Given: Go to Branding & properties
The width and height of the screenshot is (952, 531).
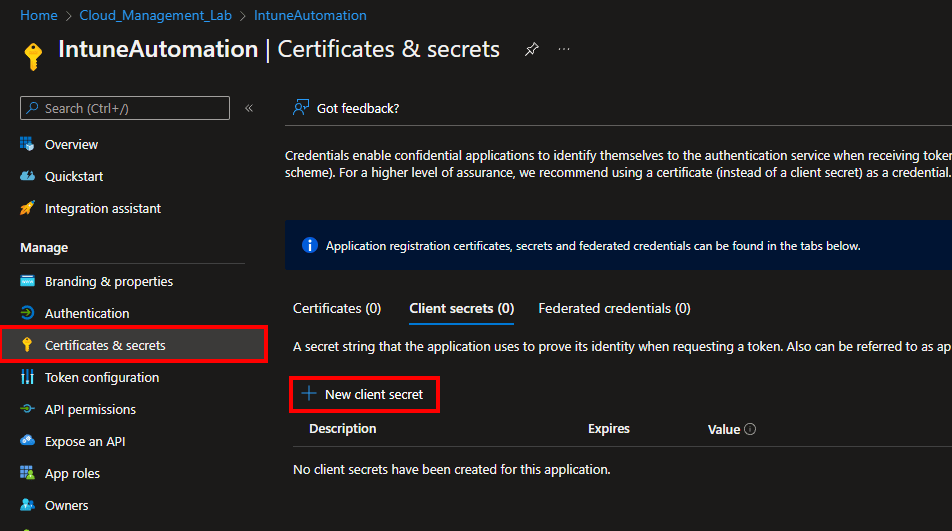Looking at the screenshot, I should coord(108,281).
